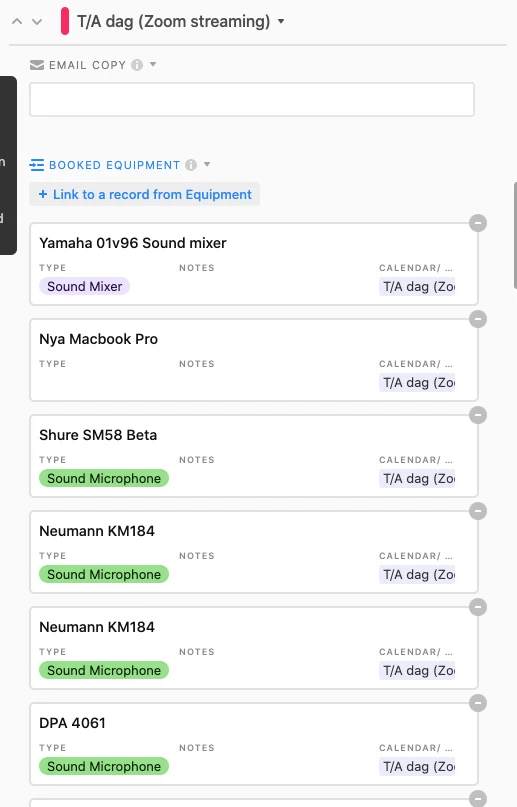
Task: Open Nya Macbook Pro record card
Action: pyautogui.click(x=254, y=360)
